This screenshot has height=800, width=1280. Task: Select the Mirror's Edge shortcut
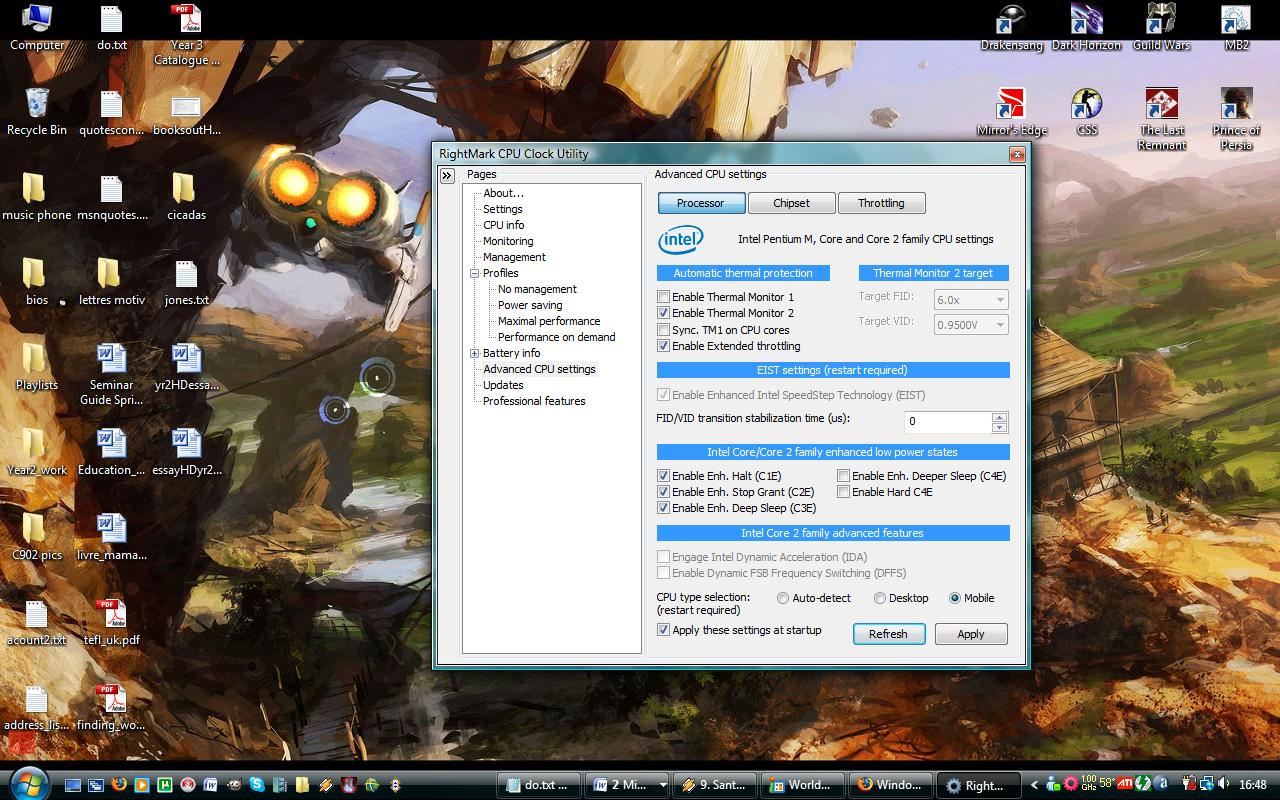[x=1012, y=112]
